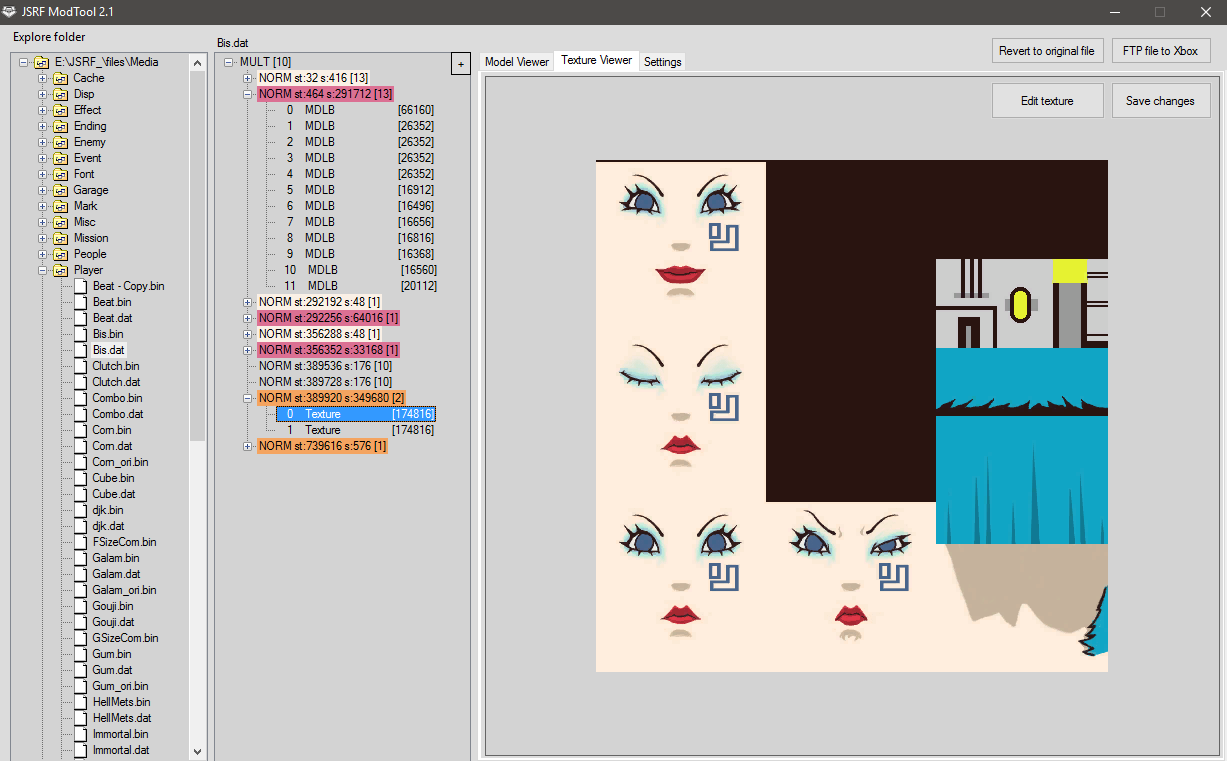This screenshot has width=1227, height=761.
Task: Click the Immortal.bin file icon
Action: click(79, 734)
